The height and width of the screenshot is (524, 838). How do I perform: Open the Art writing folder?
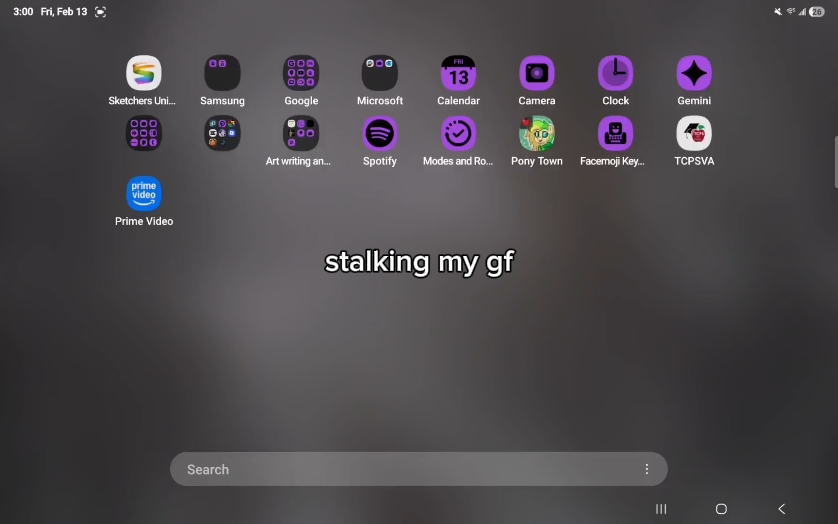click(x=301, y=133)
